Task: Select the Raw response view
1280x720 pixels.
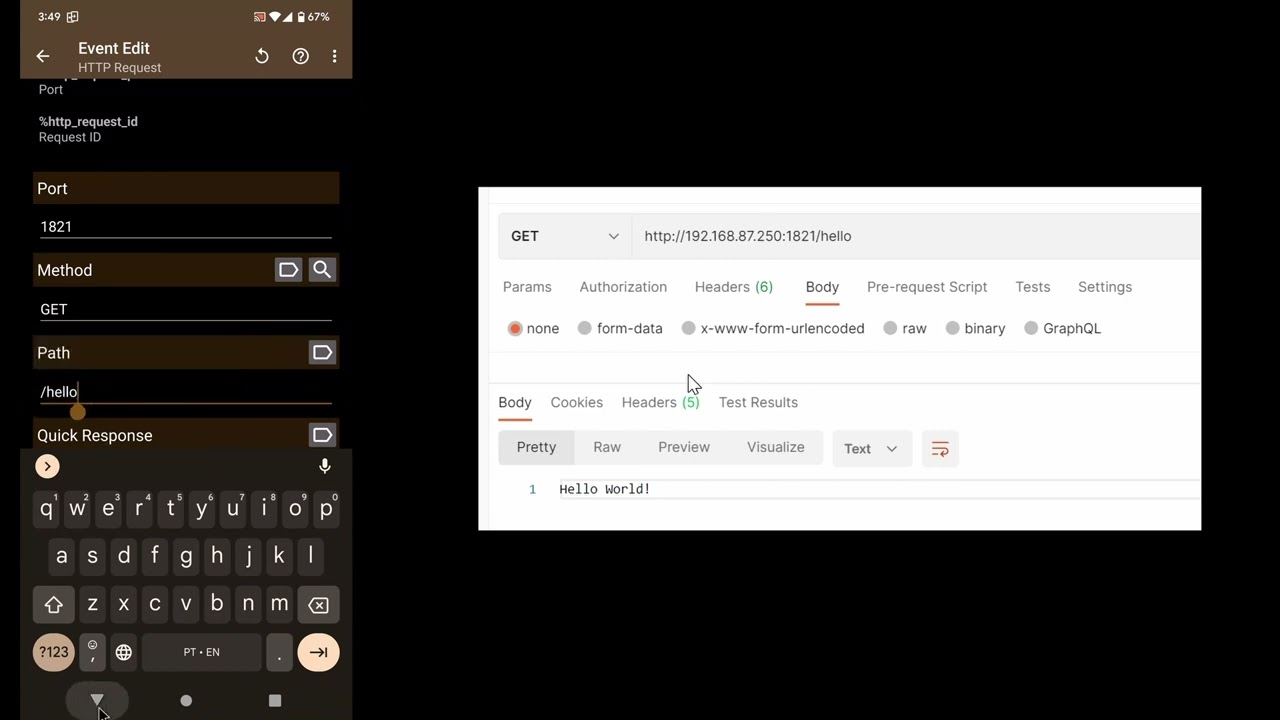Action: point(607,447)
